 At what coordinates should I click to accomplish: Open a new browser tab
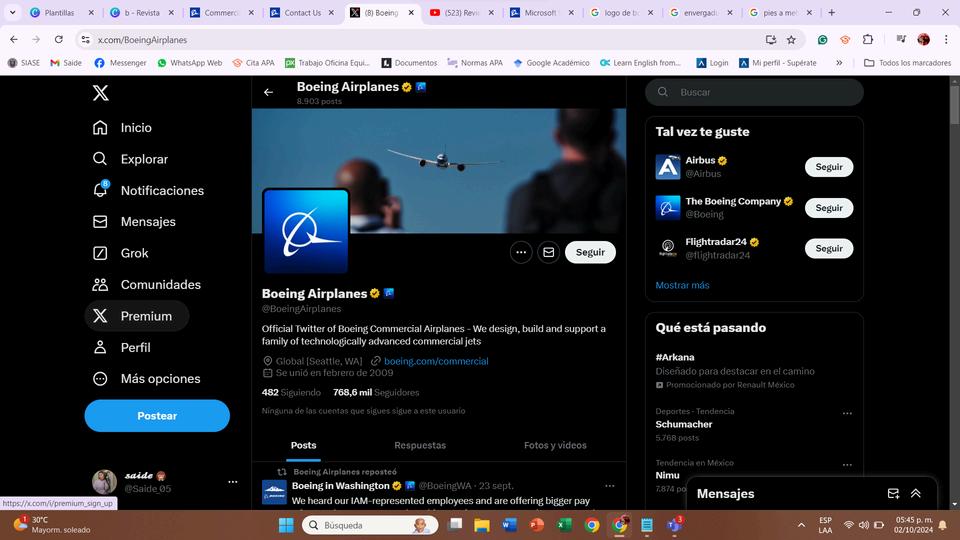[831, 12]
